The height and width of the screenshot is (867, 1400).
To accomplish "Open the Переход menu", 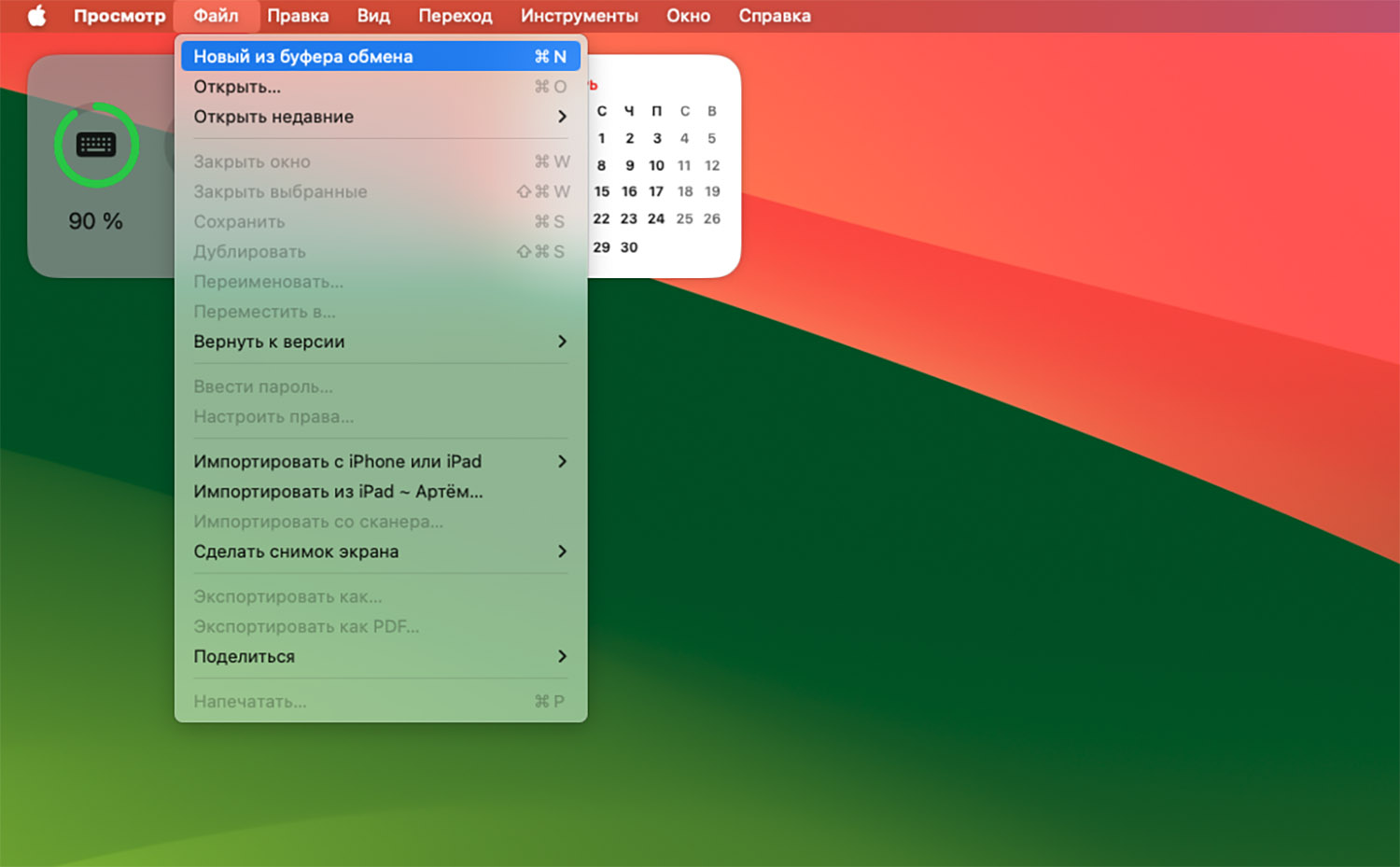I will 455,16.
